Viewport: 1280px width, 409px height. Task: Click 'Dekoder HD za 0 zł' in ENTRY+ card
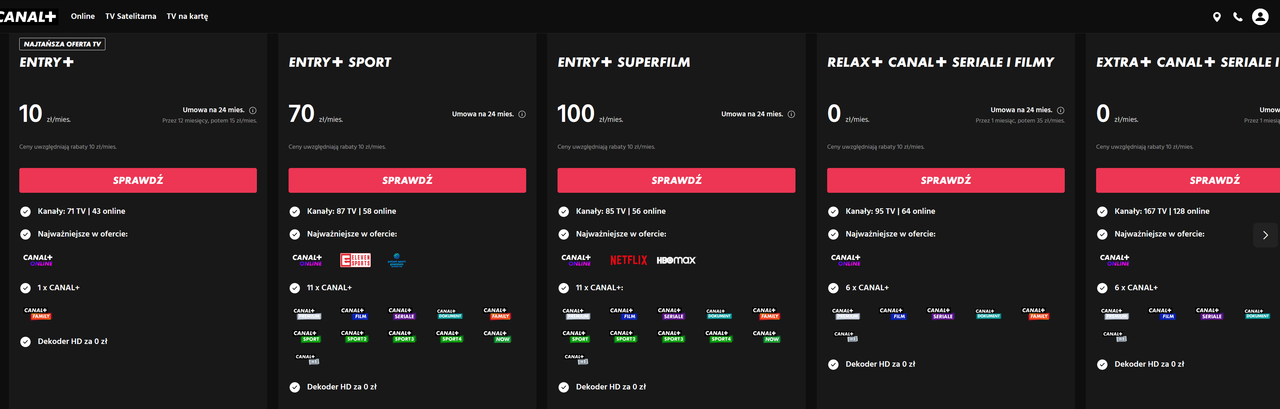72,341
